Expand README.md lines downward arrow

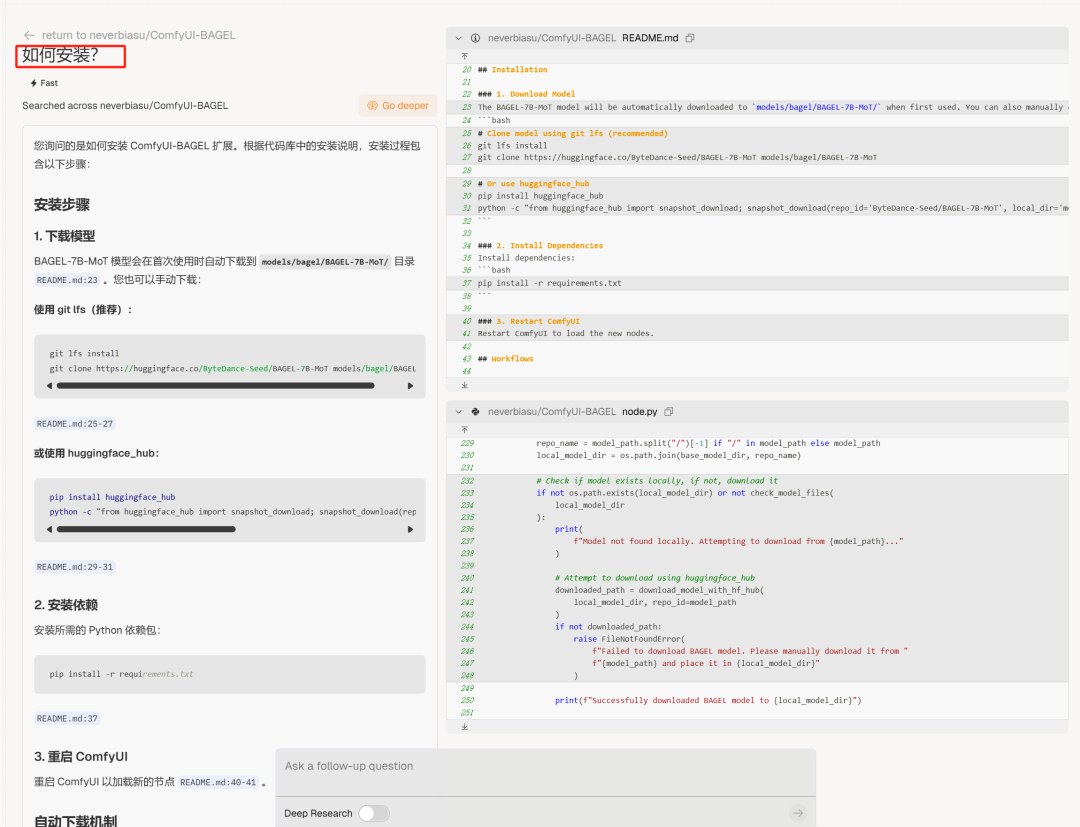click(464, 386)
